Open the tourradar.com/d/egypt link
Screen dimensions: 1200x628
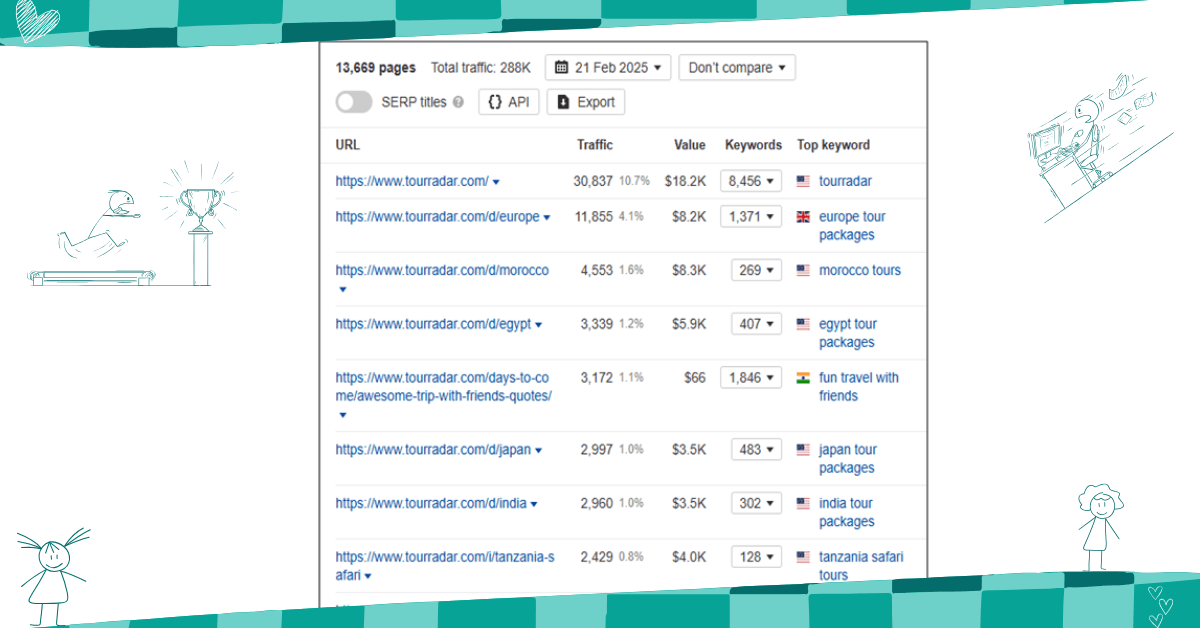click(x=433, y=325)
